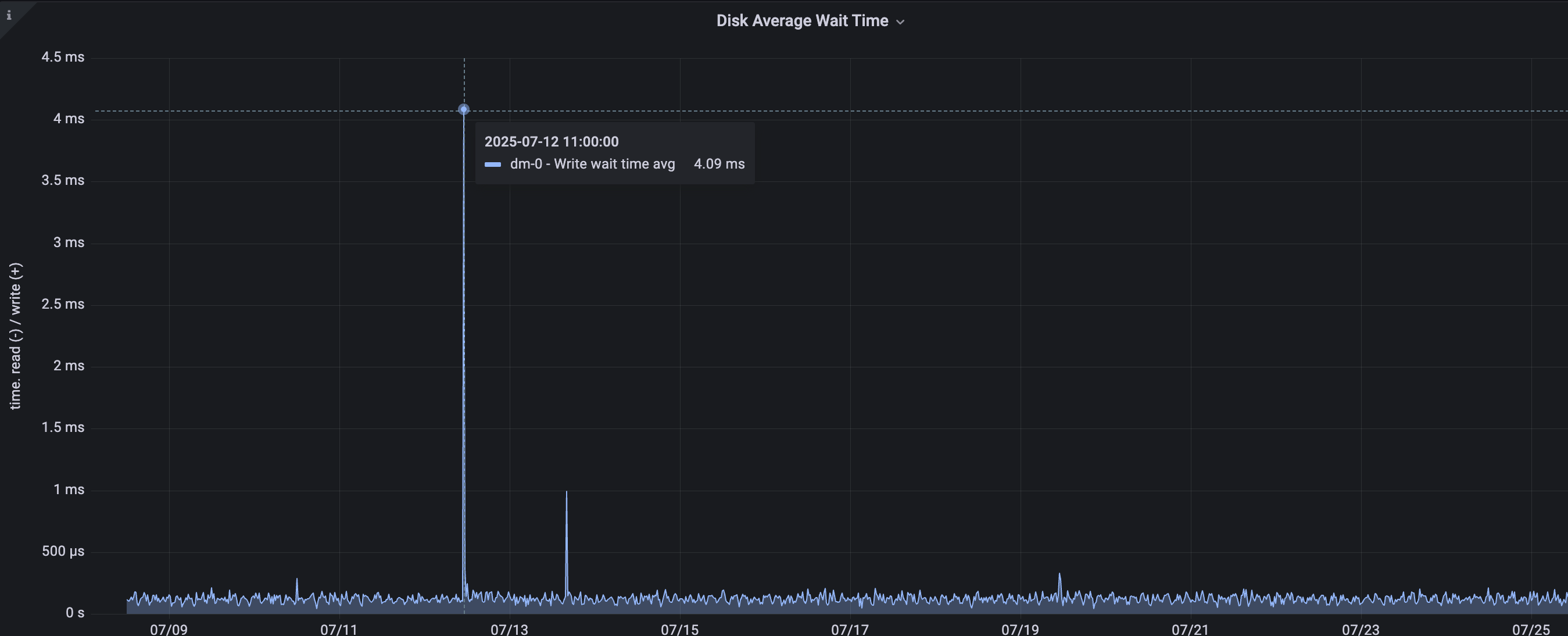This screenshot has width=1568, height=636.
Task: Click the timestamp 2025-07-12 11:00:00 in tooltip
Action: coord(552,141)
